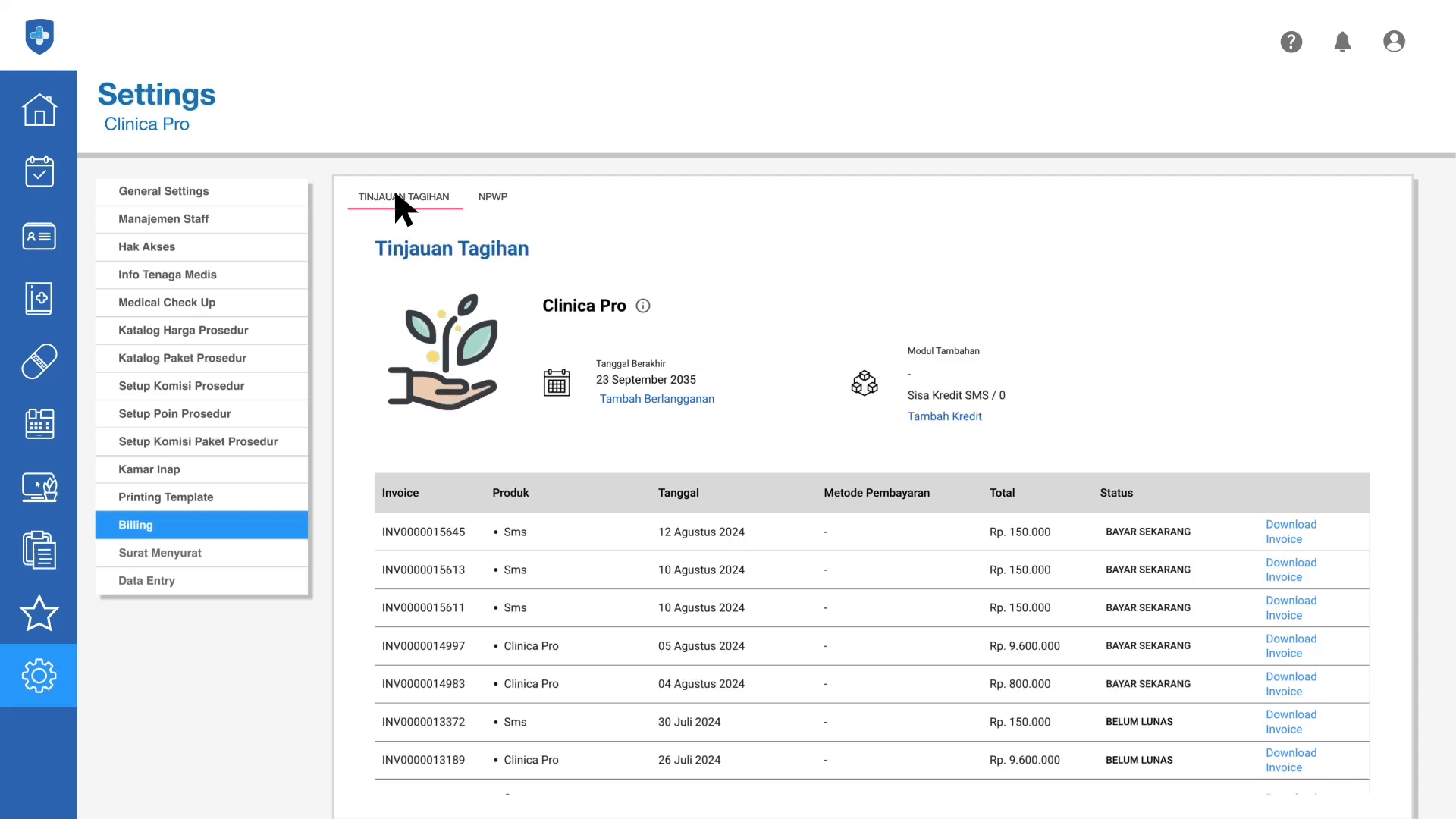
Task: Click the star icon in sidebar
Action: [x=39, y=613]
